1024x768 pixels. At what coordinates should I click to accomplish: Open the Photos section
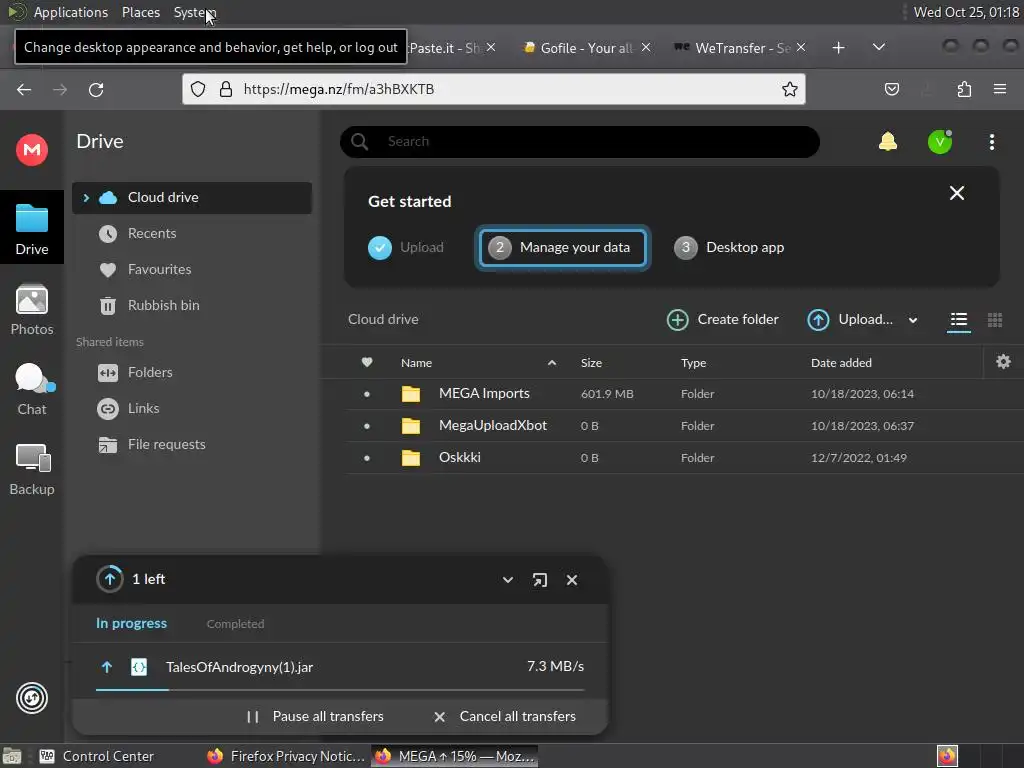[31, 310]
